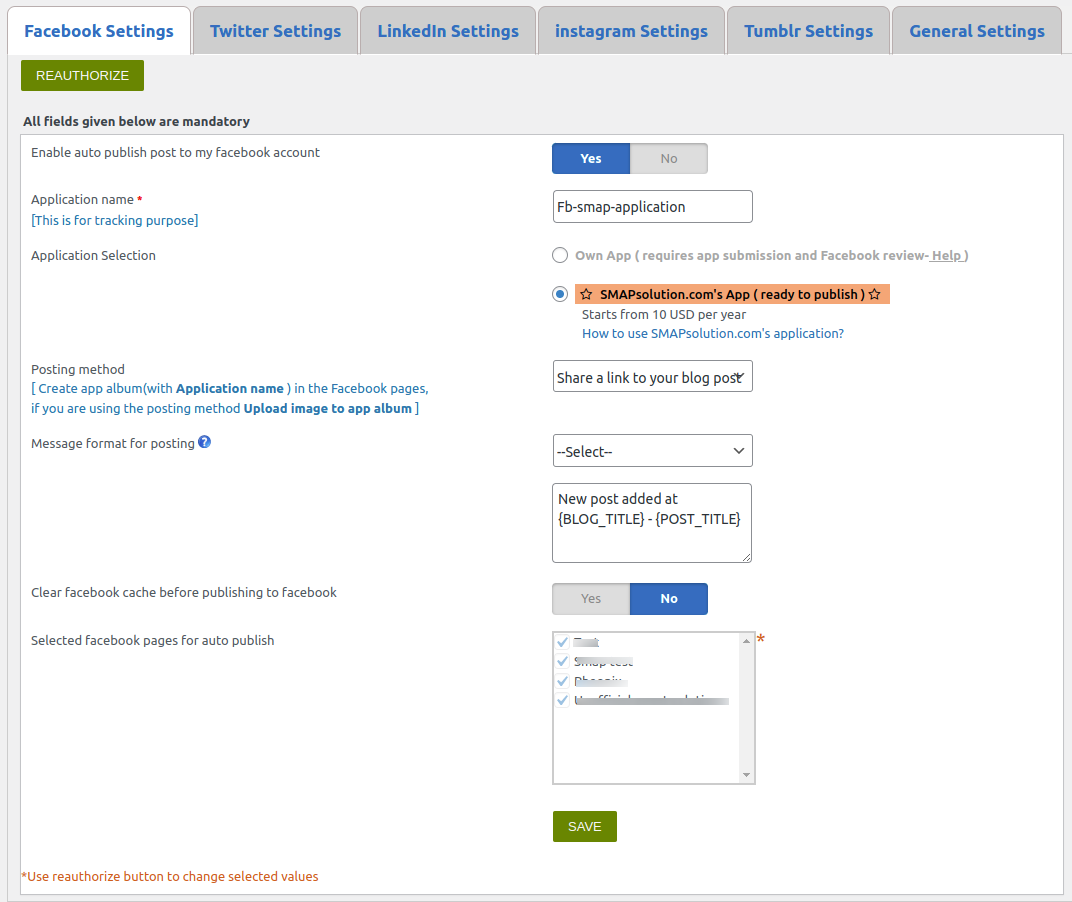Click the star icon after ready to publish
This screenshot has width=1072, height=902.
[874, 294]
